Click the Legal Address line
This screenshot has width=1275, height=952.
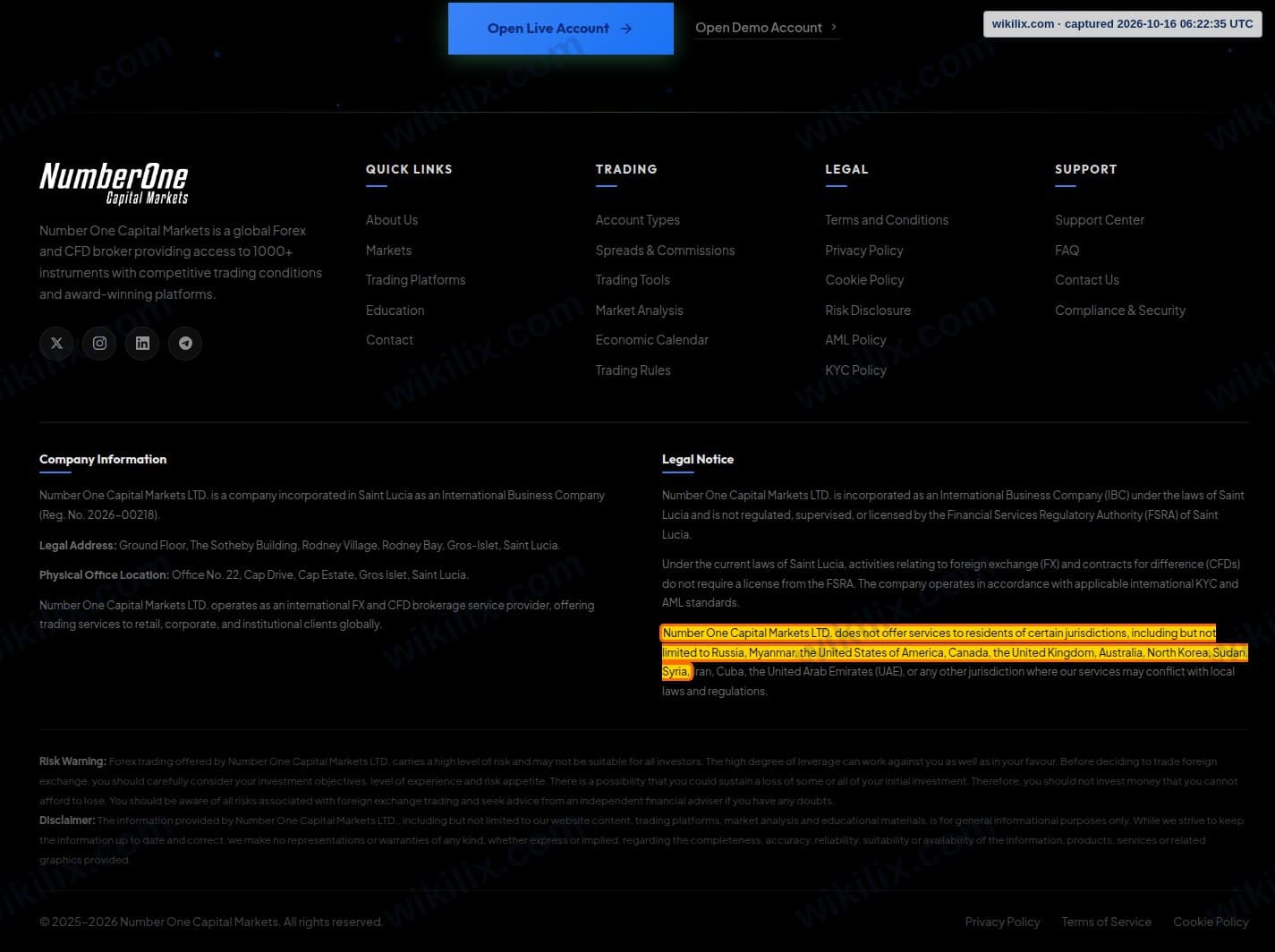[x=300, y=545]
